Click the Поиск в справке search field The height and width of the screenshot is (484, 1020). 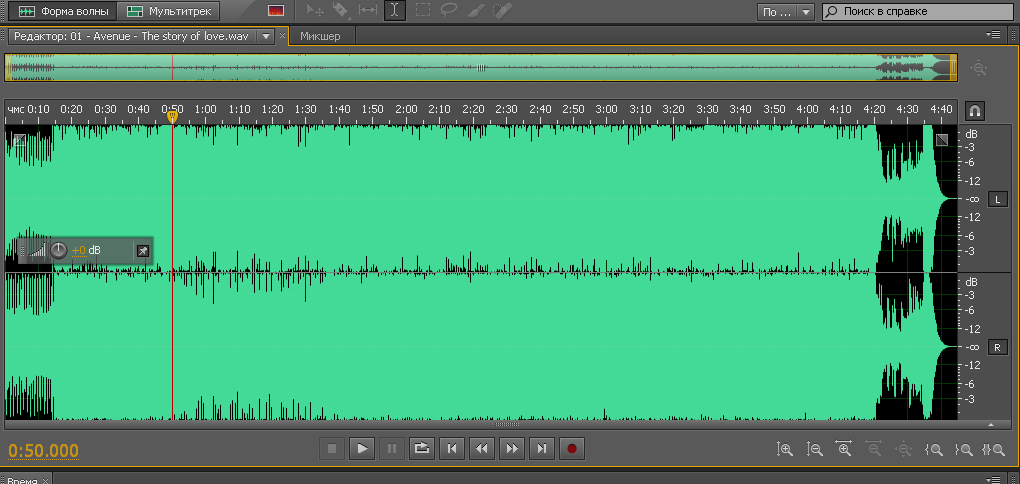pyautogui.click(x=918, y=12)
